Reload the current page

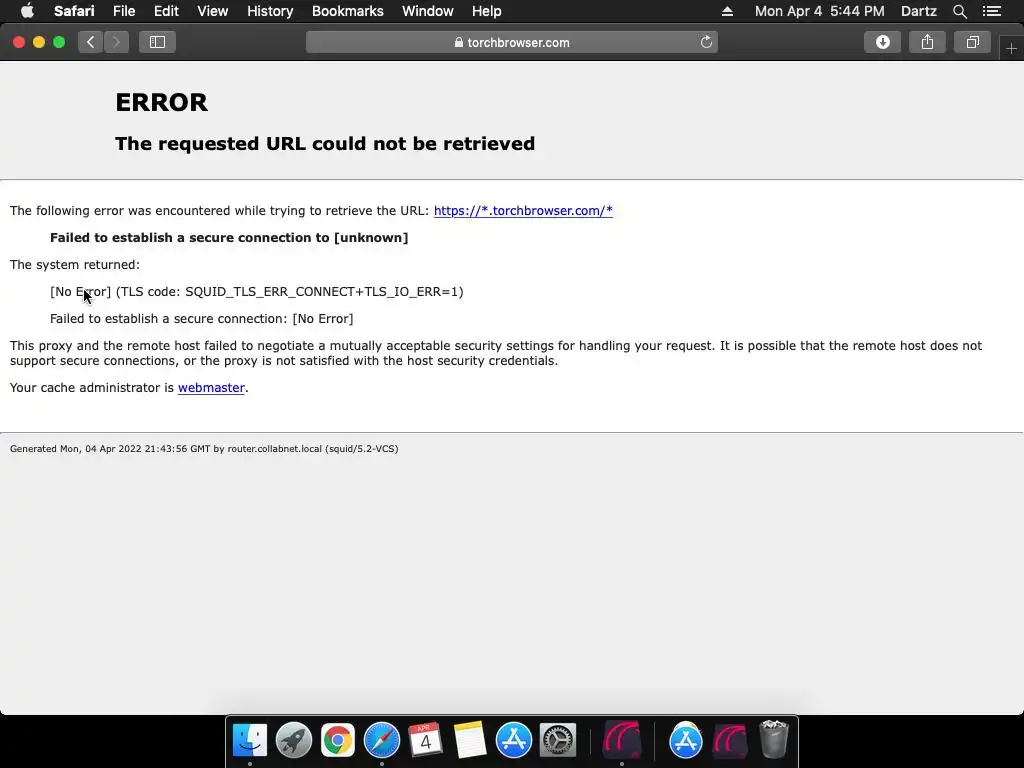point(706,42)
